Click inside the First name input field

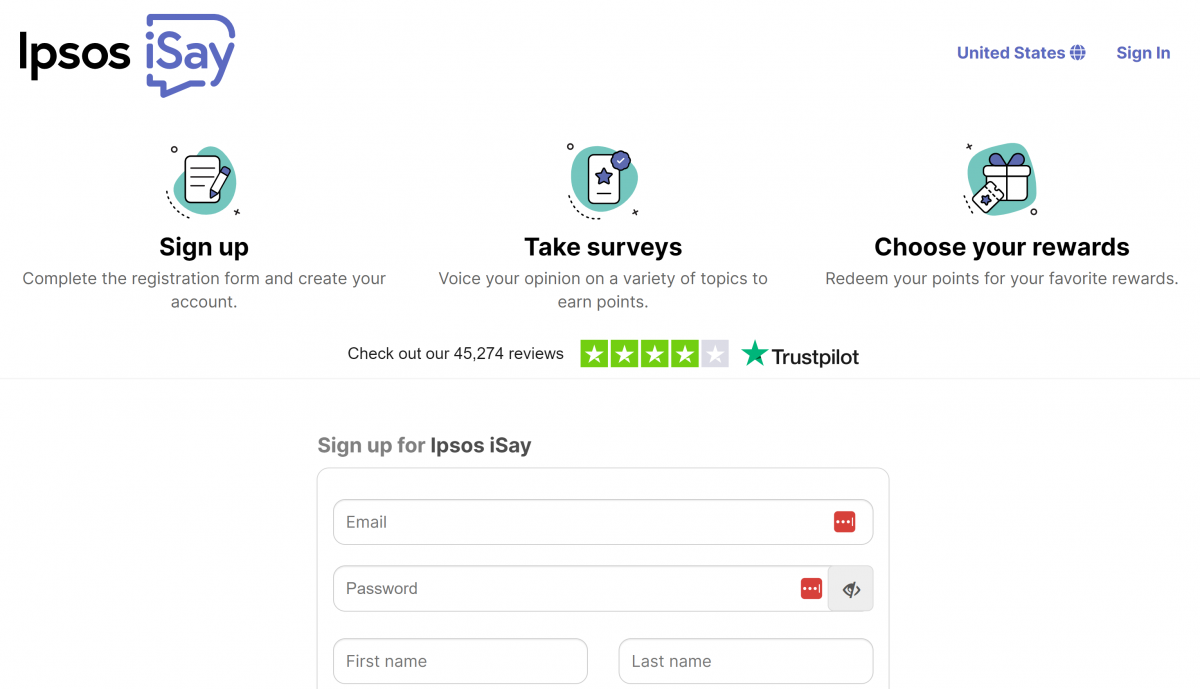click(460, 661)
